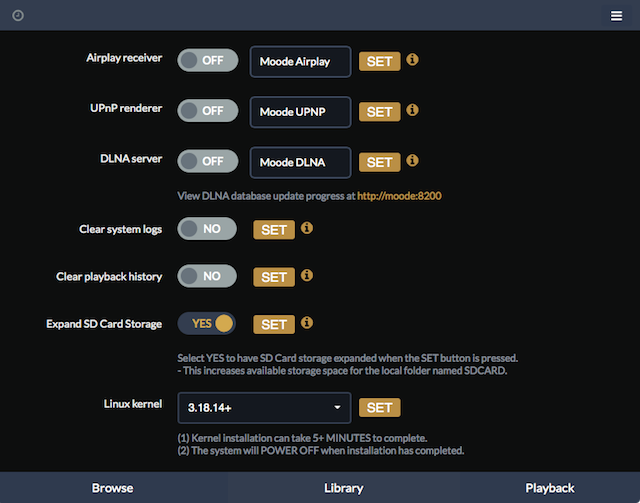Click SET for Linux kernel
Viewport: 640px width, 503px height.
tap(380, 407)
